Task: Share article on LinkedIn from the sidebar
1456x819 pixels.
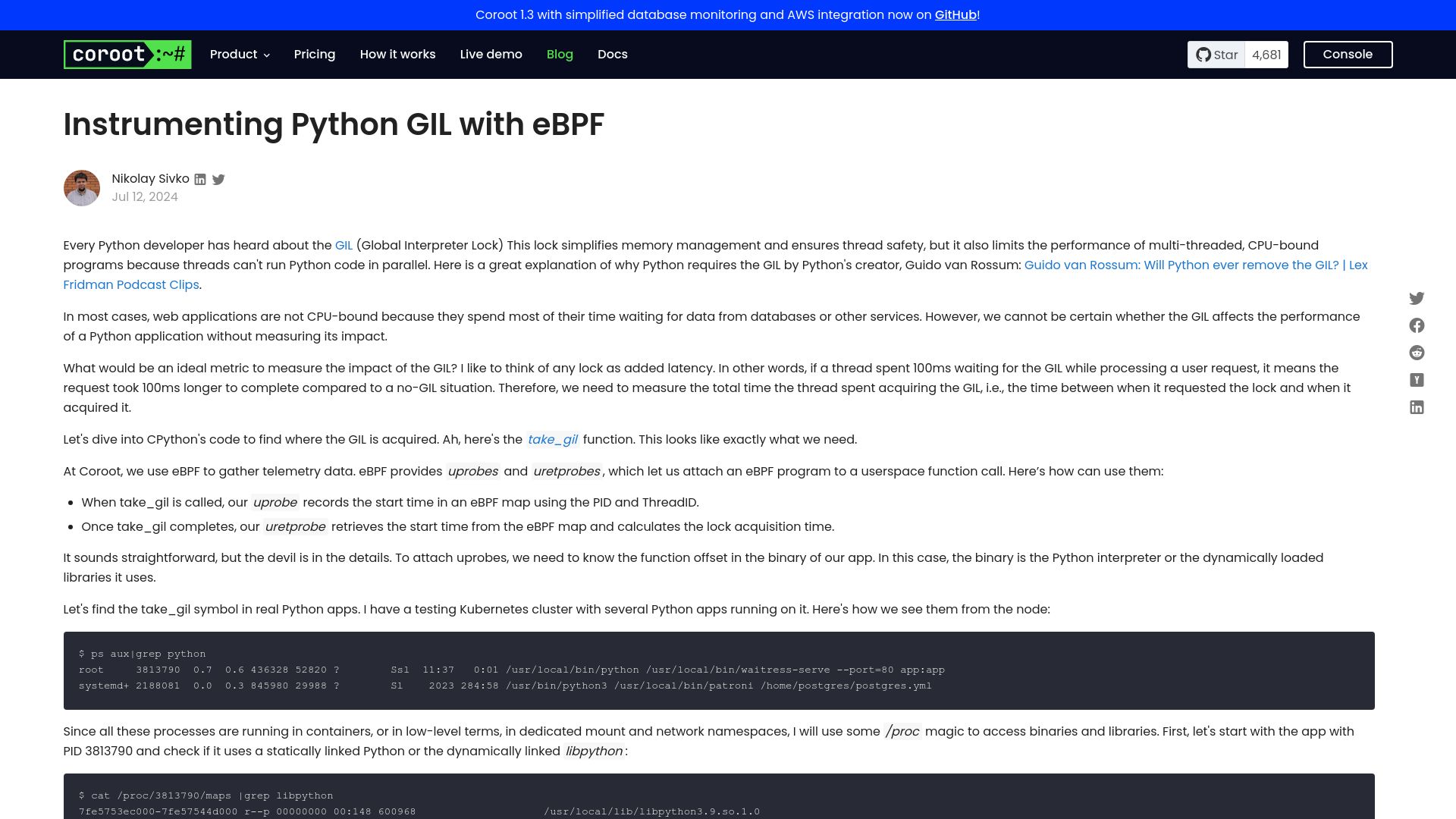Action: (x=1417, y=407)
